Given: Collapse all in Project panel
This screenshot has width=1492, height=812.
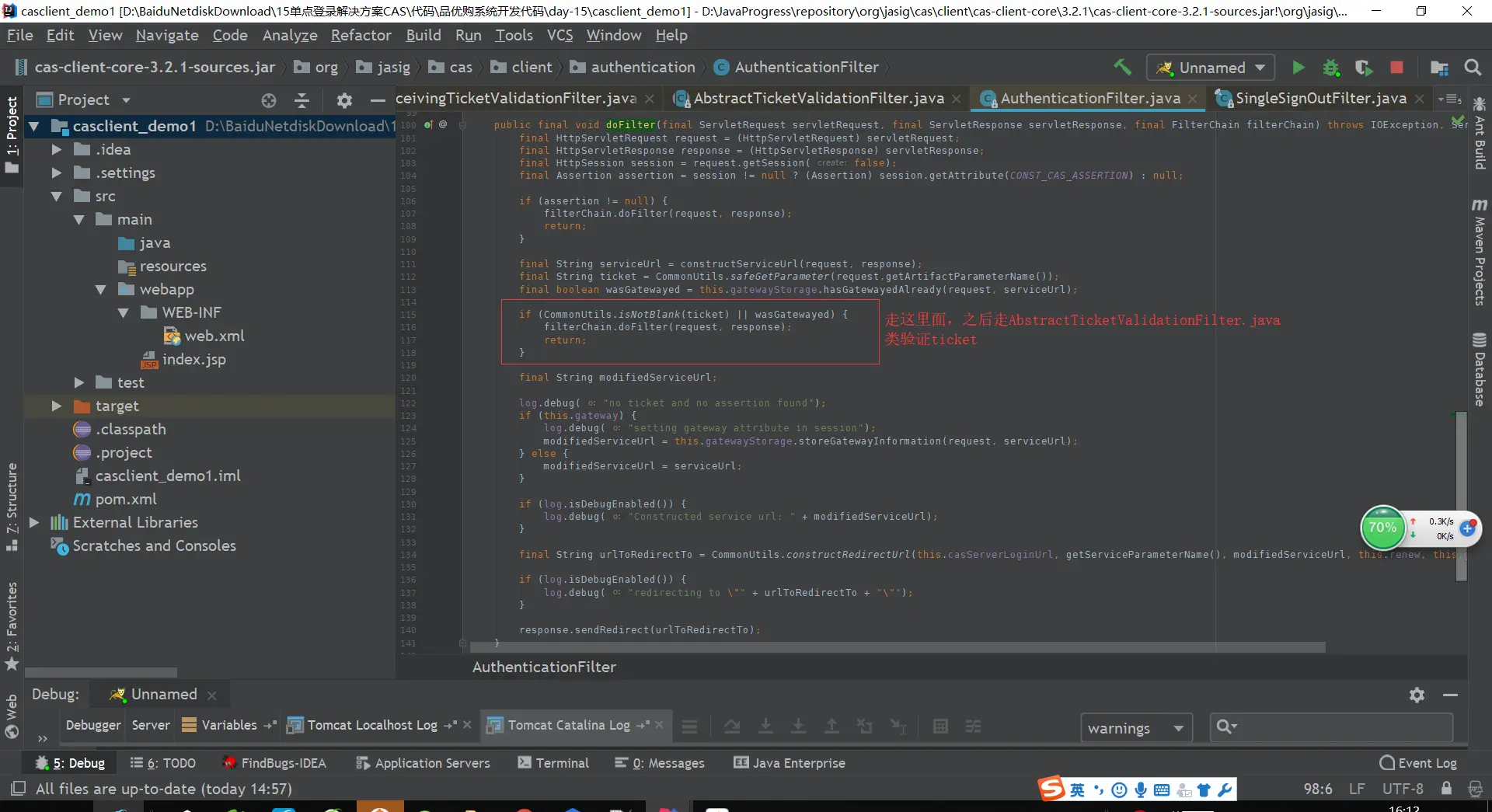Looking at the screenshot, I should tap(302, 100).
